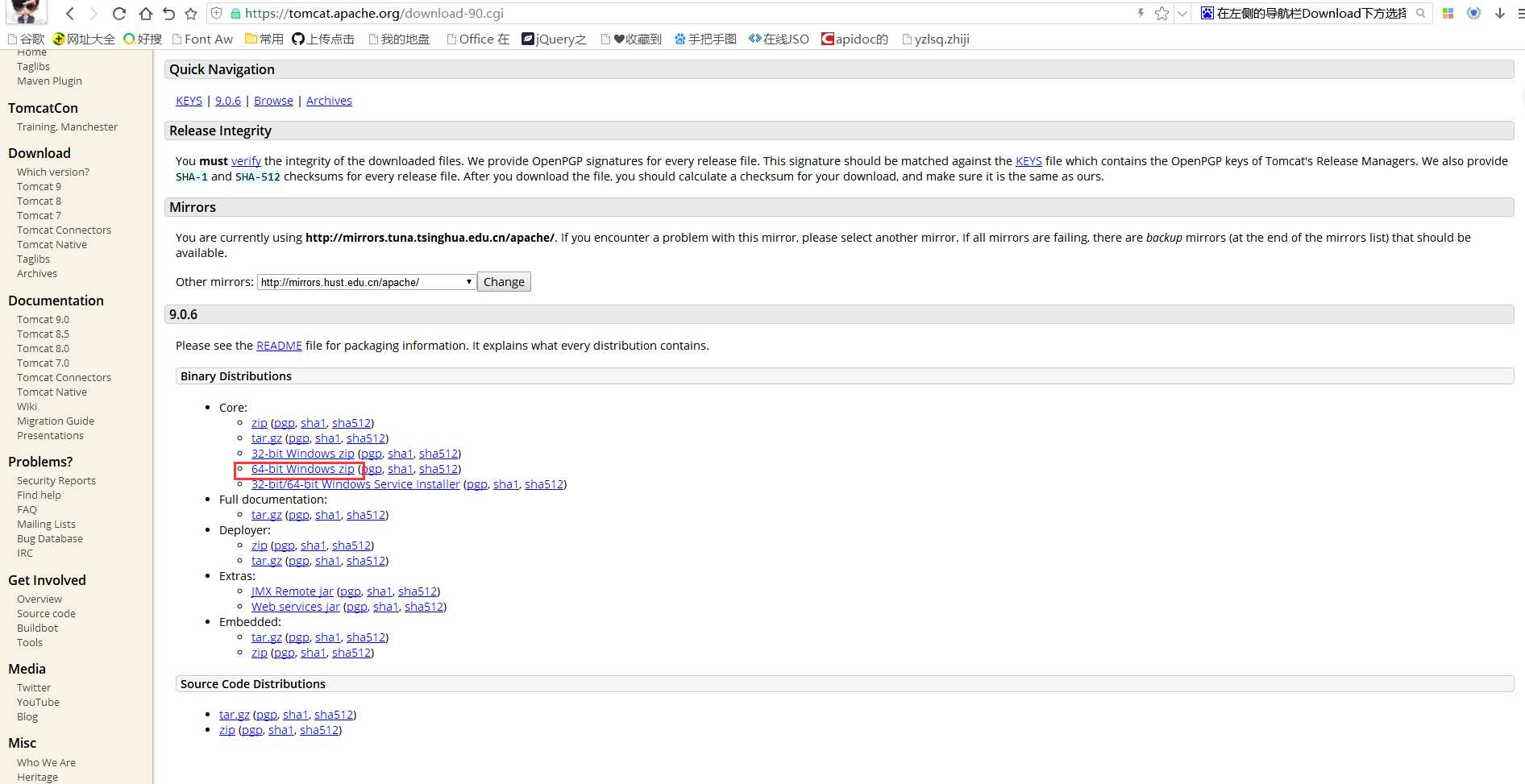
Task: Open Source code in the sidebar
Action: pos(46,613)
